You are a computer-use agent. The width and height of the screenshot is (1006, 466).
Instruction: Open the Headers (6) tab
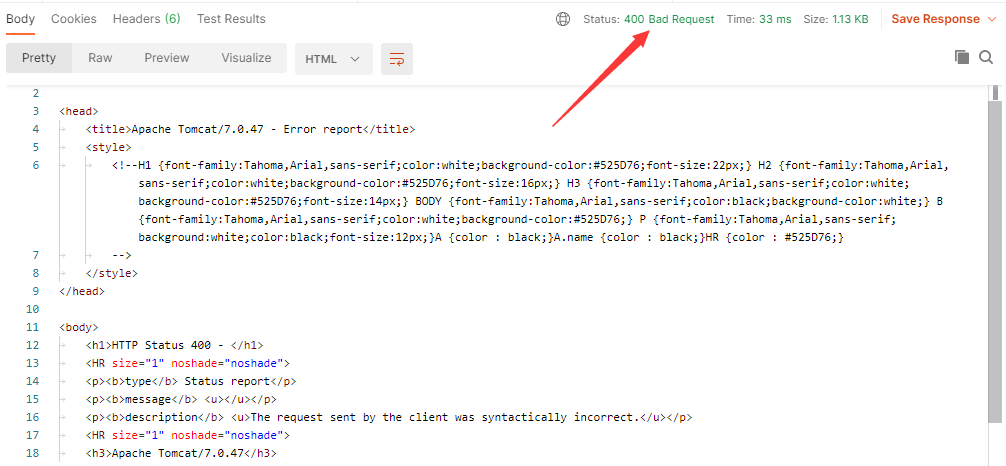click(146, 19)
